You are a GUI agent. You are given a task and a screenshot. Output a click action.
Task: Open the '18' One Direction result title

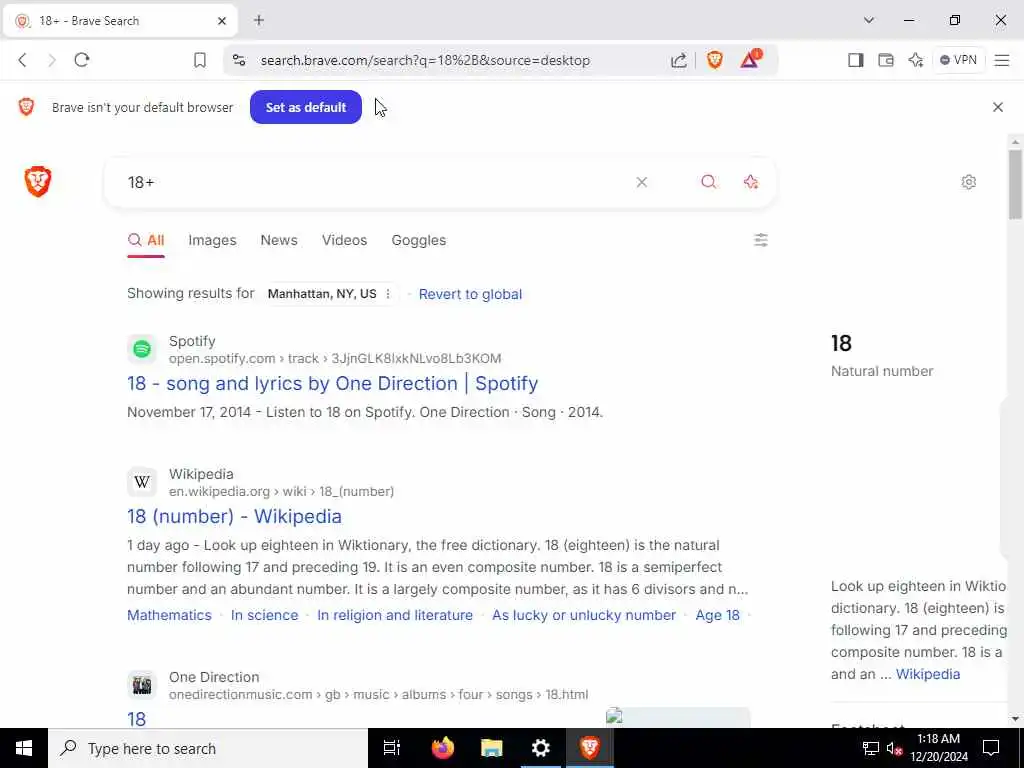pos(136,720)
